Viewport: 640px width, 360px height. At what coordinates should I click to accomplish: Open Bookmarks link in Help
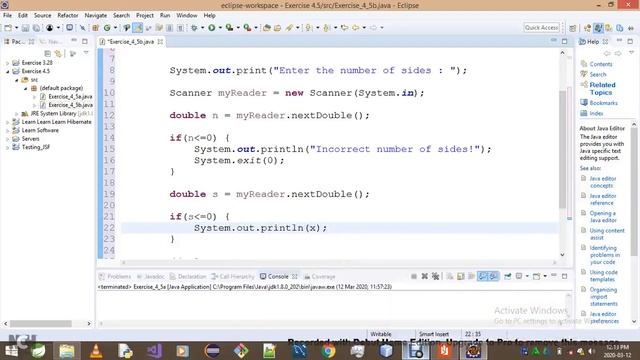point(603,103)
